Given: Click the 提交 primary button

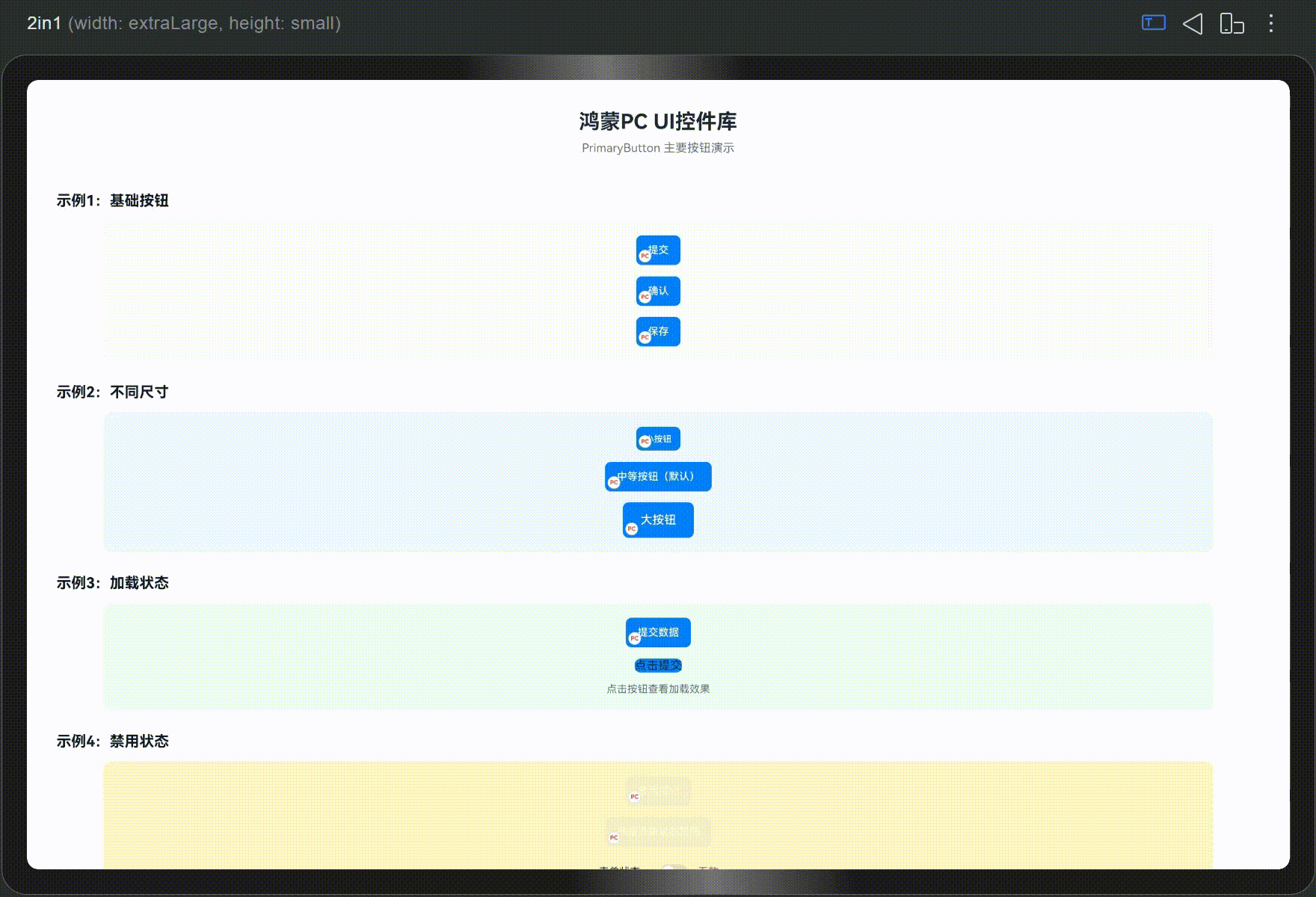Looking at the screenshot, I should coord(658,250).
